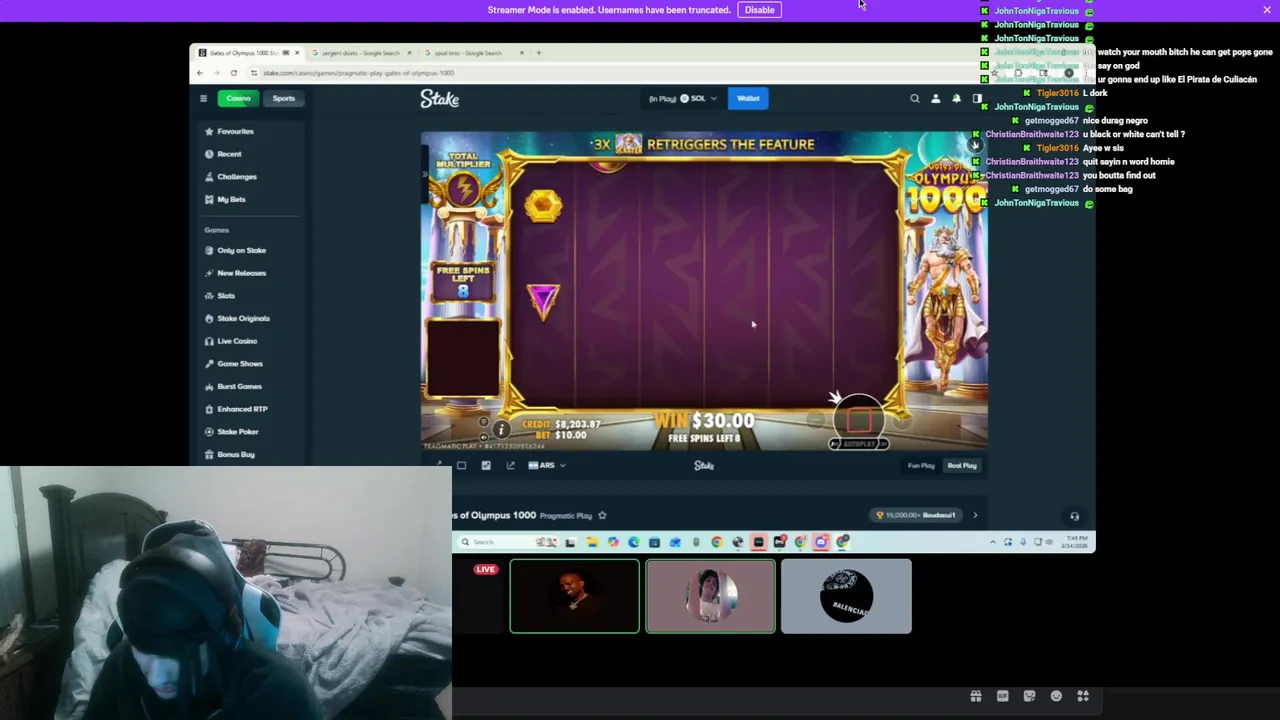Click the Windows taskbar search box
The image size is (1280, 720).
(x=510, y=542)
